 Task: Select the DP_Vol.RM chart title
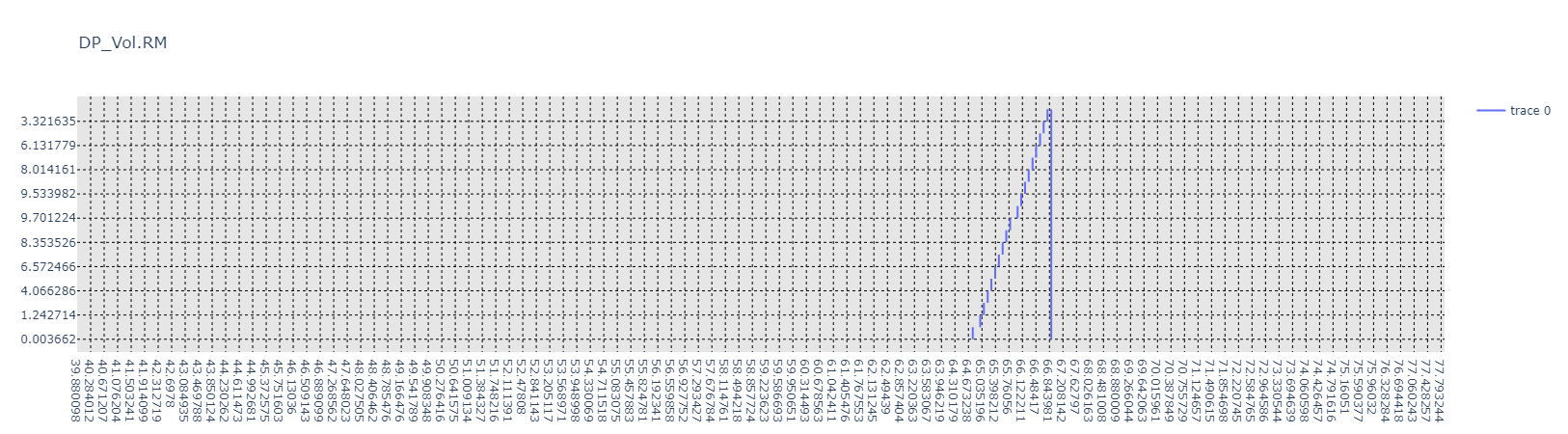(122, 42)
